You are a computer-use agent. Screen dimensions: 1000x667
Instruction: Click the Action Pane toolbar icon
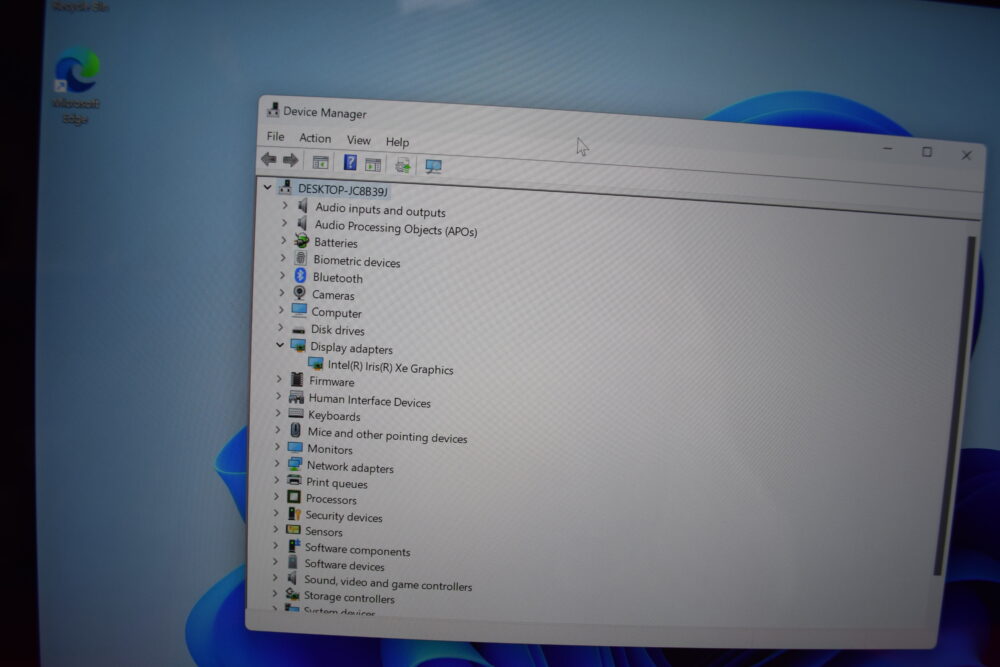tap(373, 165)
